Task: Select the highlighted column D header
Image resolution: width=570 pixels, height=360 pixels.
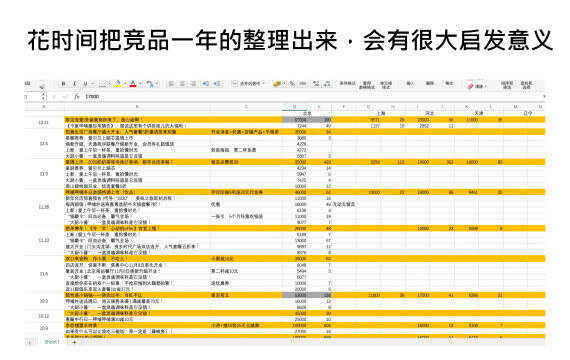Action: [x=294, y=107]
